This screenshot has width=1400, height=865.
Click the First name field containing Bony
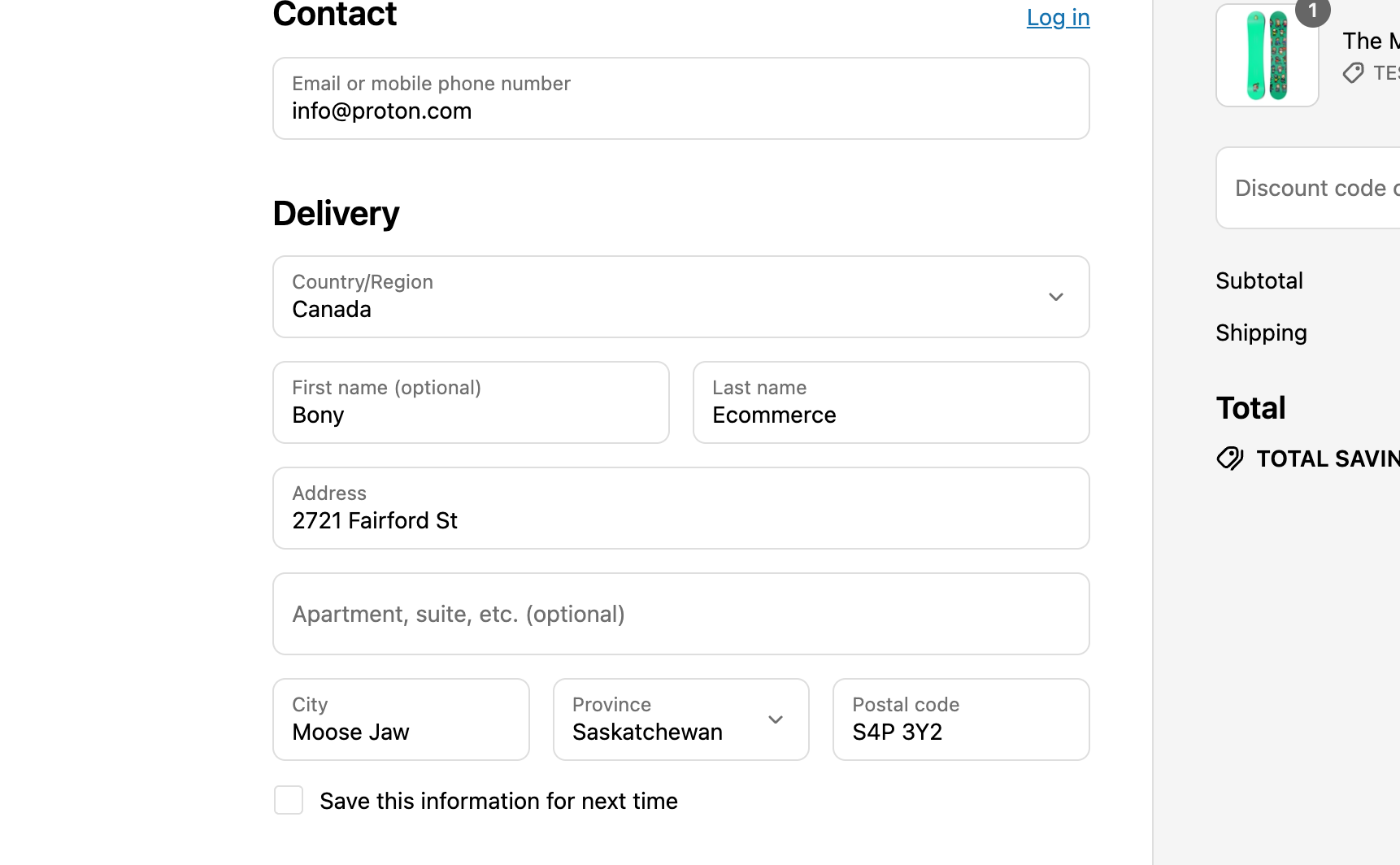pyautogui.click(x=471, y=403)
